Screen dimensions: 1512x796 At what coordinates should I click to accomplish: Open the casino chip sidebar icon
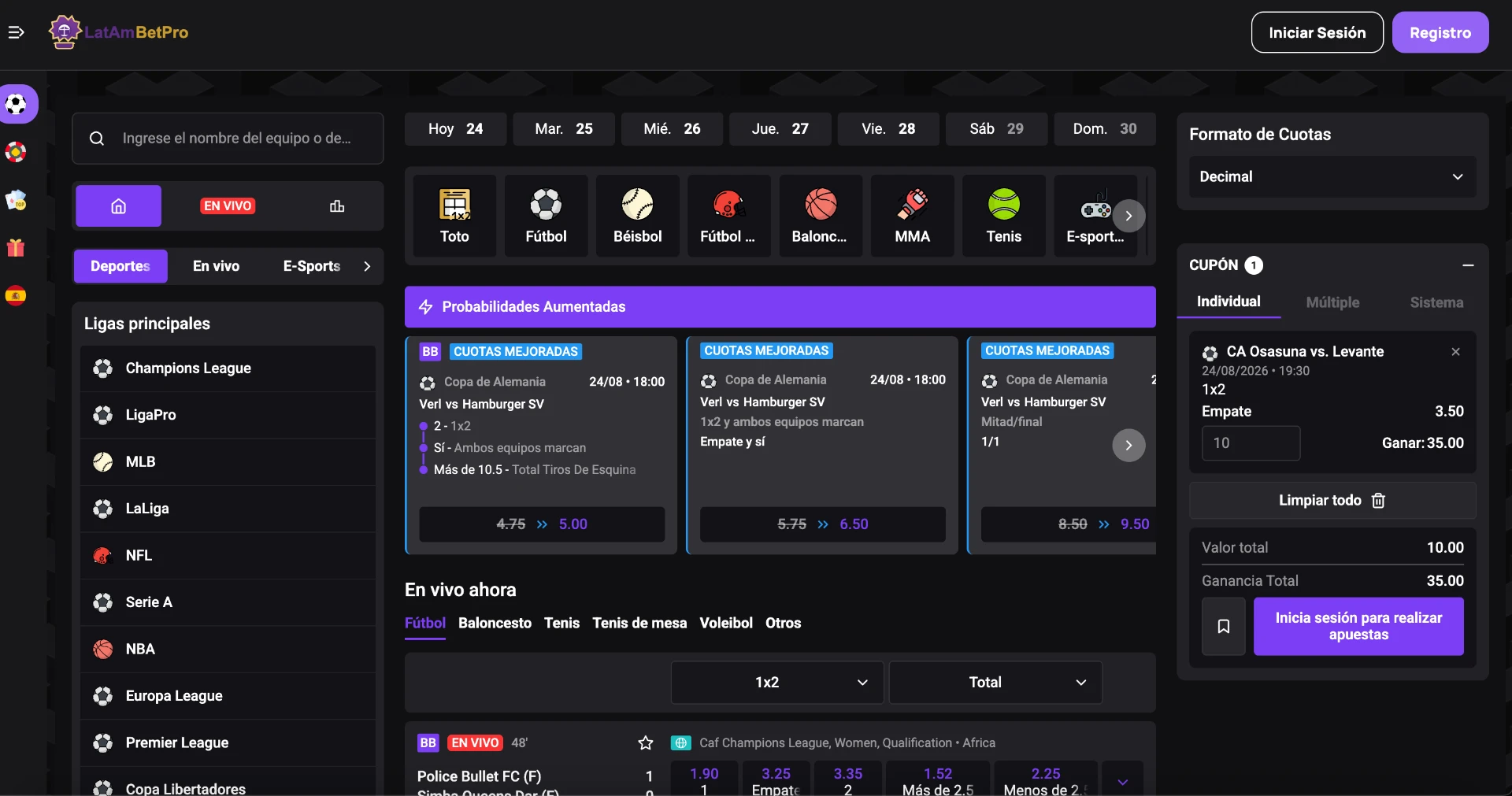pos(16,152)
